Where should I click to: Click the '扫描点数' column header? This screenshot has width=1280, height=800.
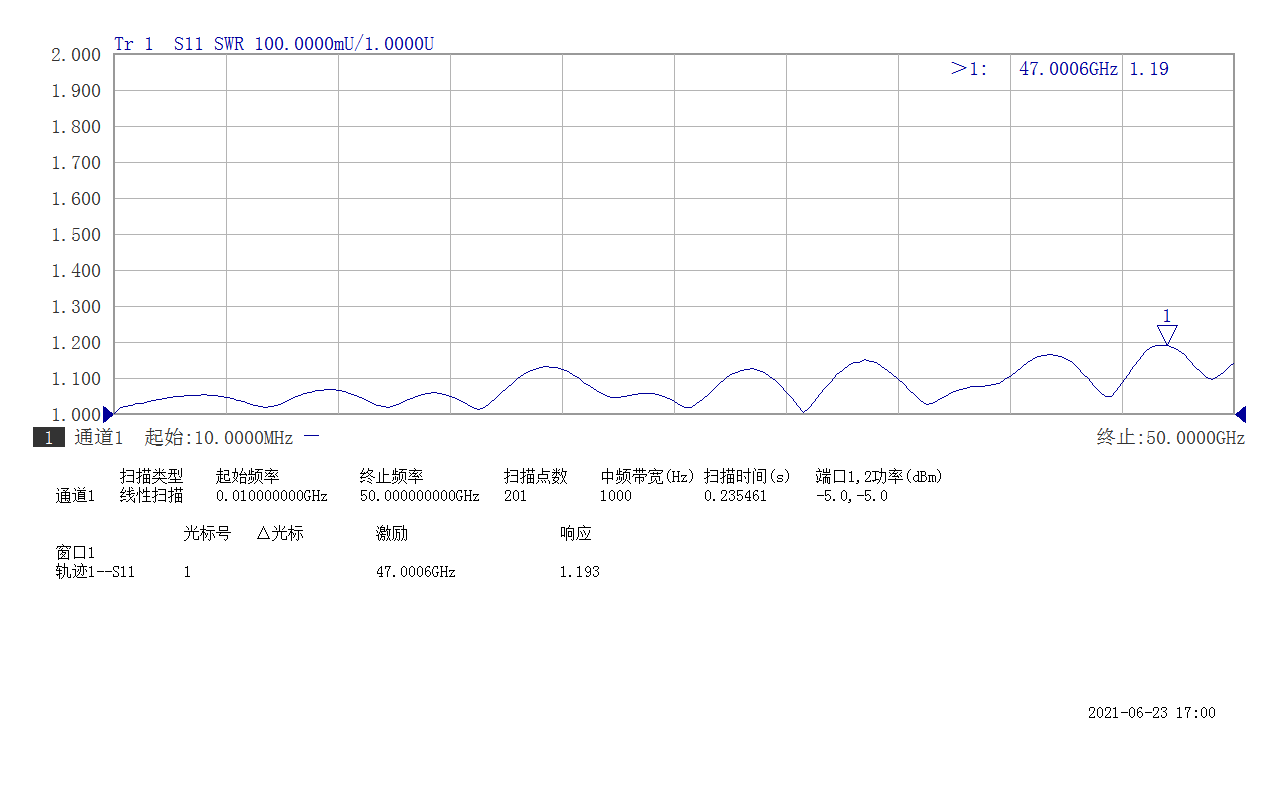pos(535,476)
